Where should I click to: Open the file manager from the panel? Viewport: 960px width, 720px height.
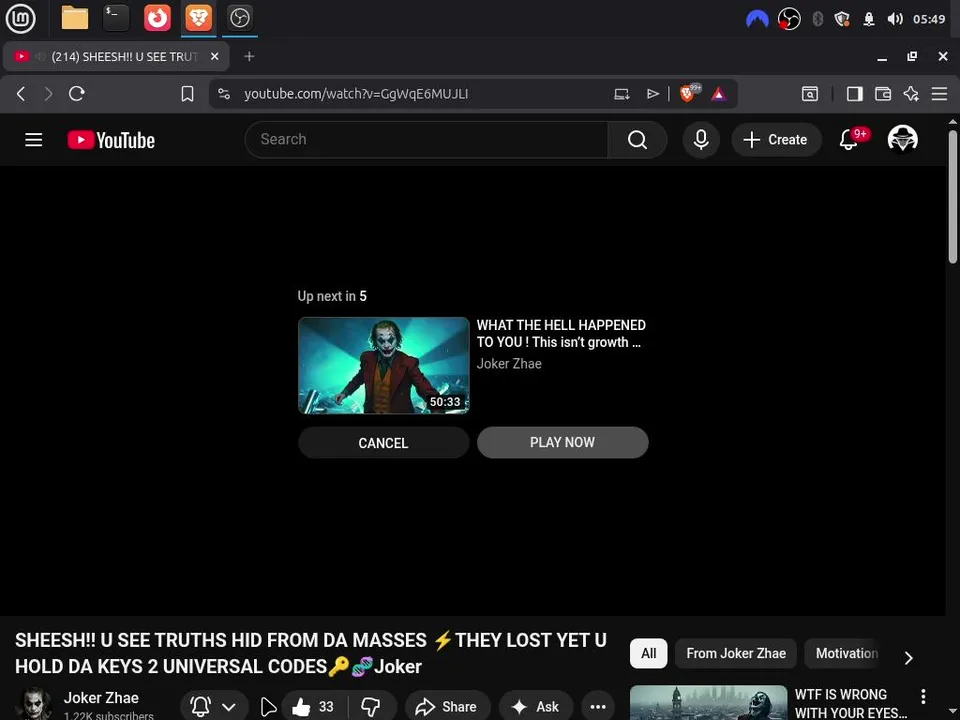75,18
